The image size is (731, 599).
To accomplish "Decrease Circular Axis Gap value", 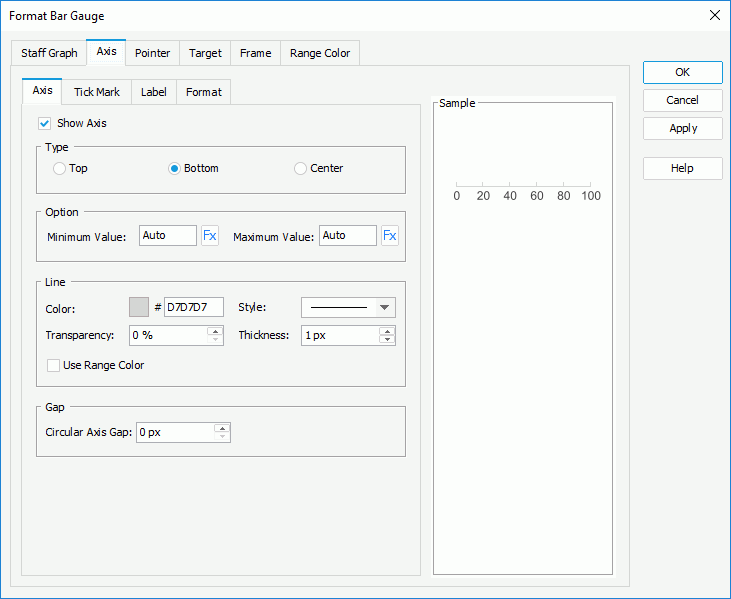I will pos(222,437).
